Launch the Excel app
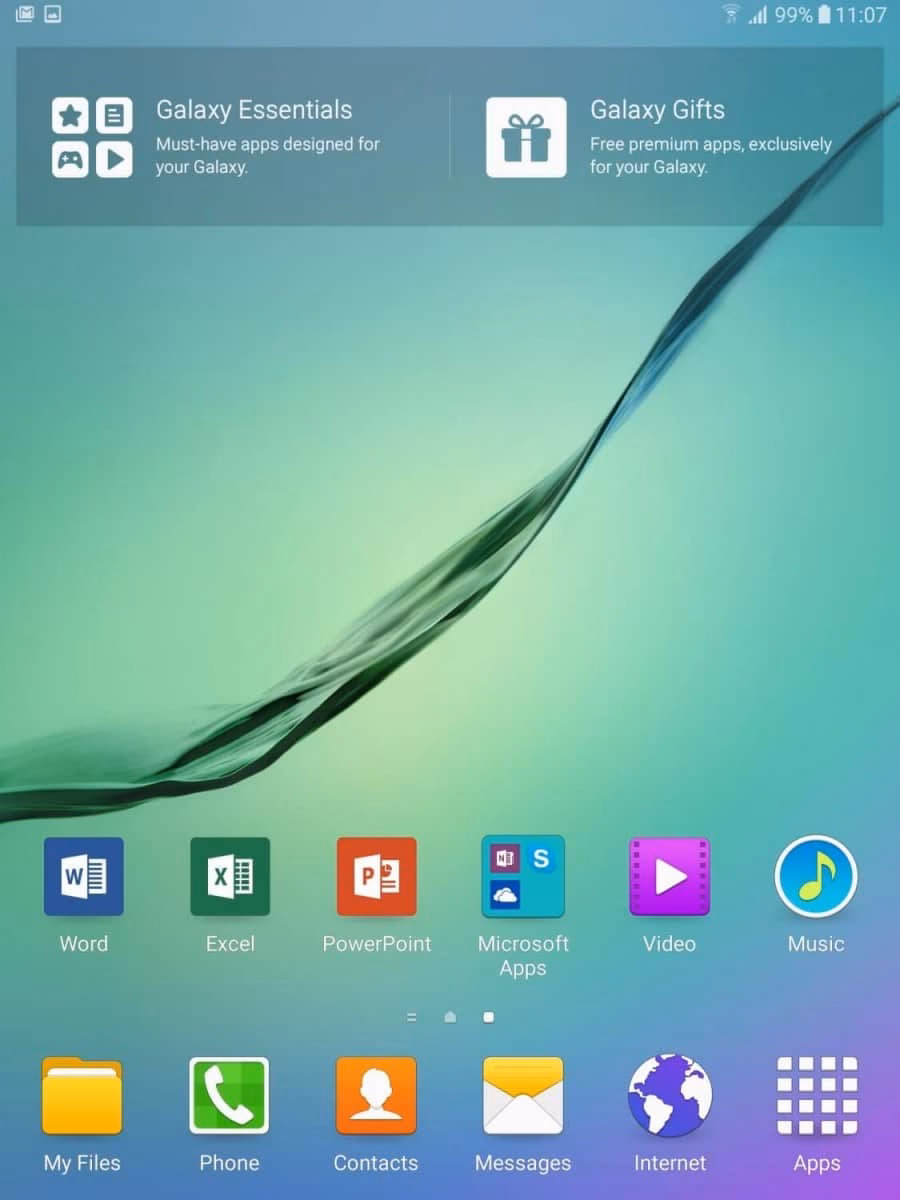 [230, 877]
